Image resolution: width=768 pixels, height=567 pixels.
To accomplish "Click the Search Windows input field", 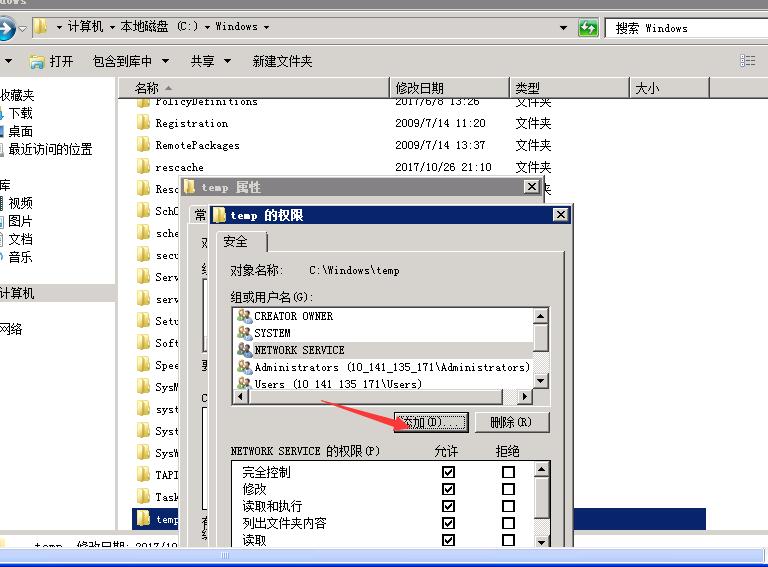I will tap(687, 28).
